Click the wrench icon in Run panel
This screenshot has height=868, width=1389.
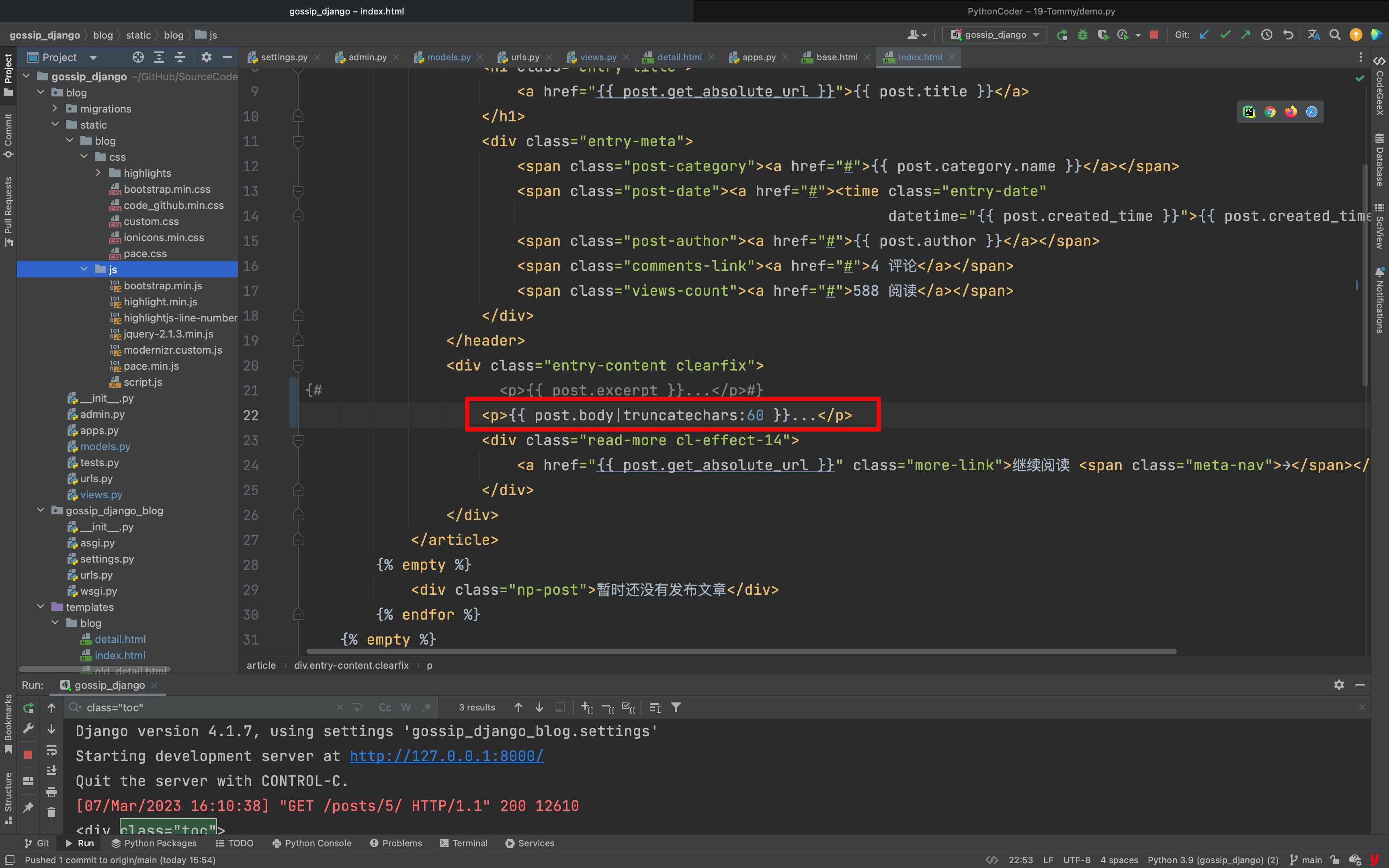coord(28,729)
